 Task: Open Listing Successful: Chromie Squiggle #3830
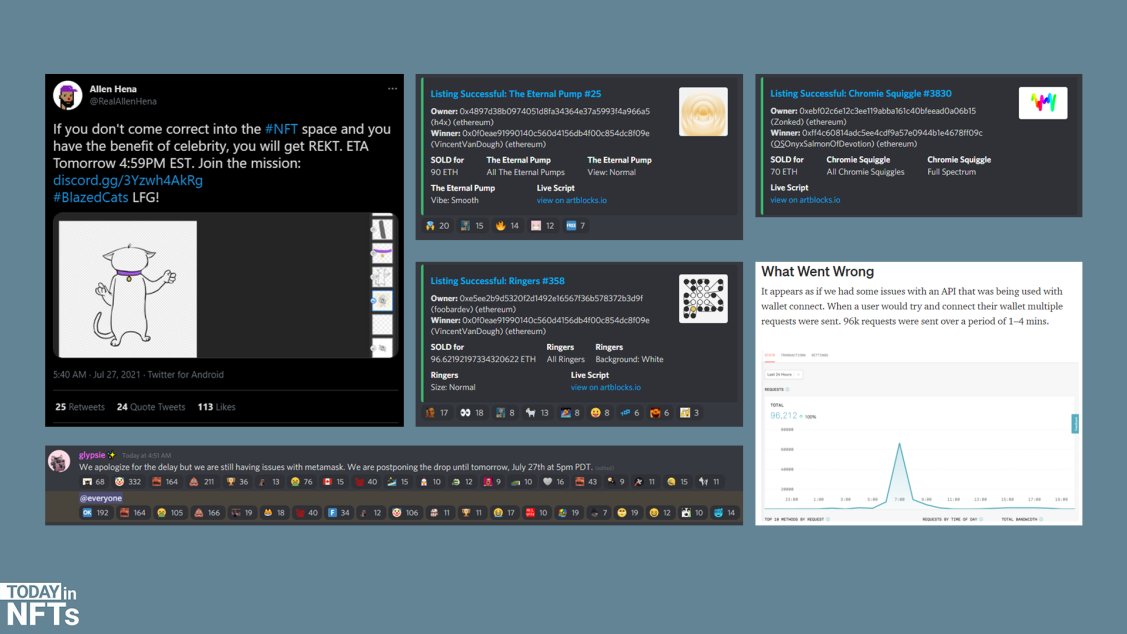click(x=860, y=93)
